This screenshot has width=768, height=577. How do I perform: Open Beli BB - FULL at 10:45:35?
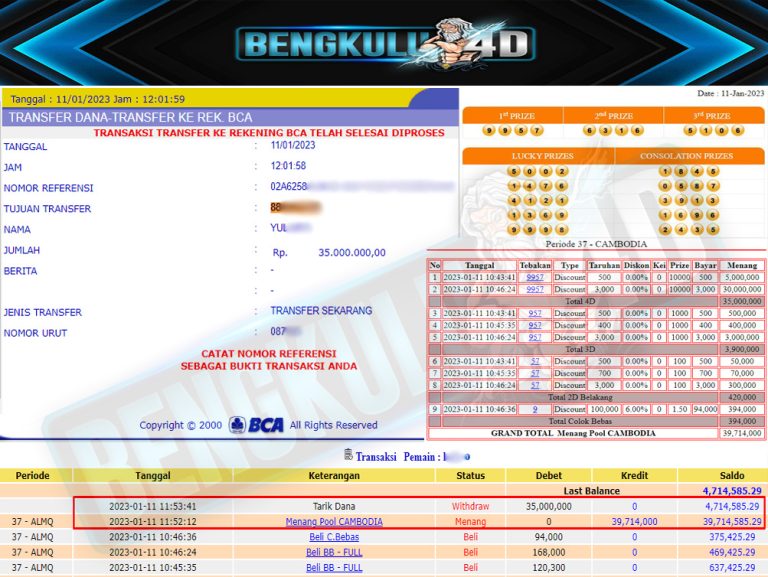click(334, 567)
